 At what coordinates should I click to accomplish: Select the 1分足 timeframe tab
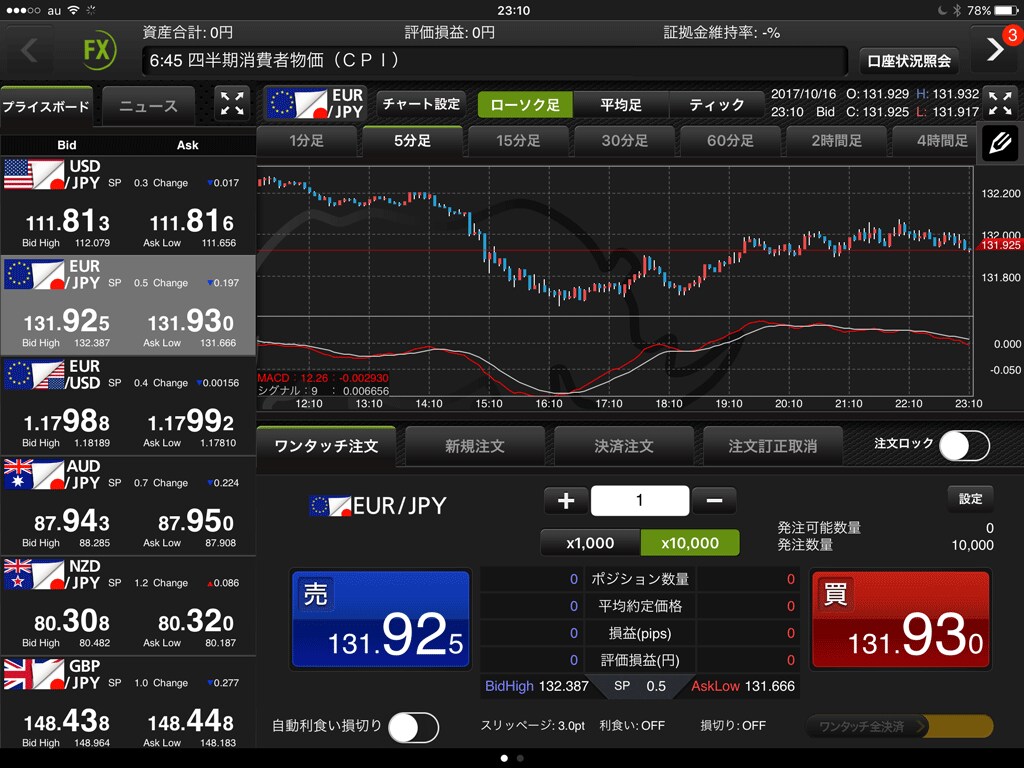click(x=306, y=141)
